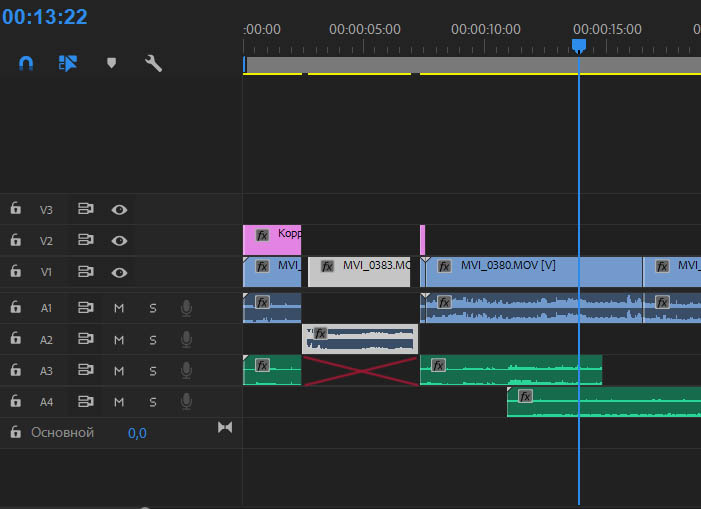Select the narrow pink clip on V2

pos(422,240)
